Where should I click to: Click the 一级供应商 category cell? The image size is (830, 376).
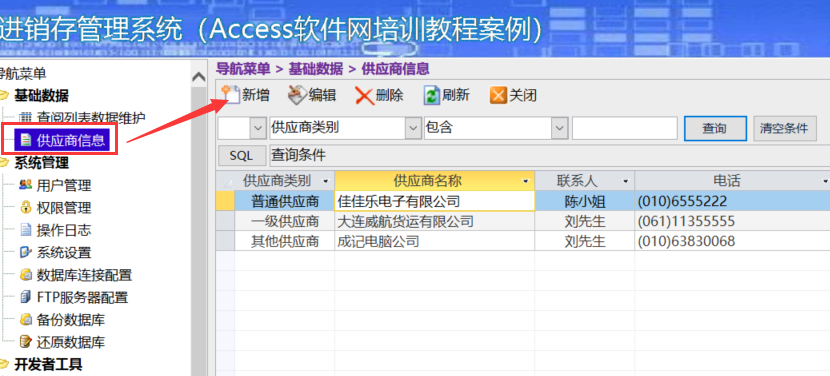[285, 221]
